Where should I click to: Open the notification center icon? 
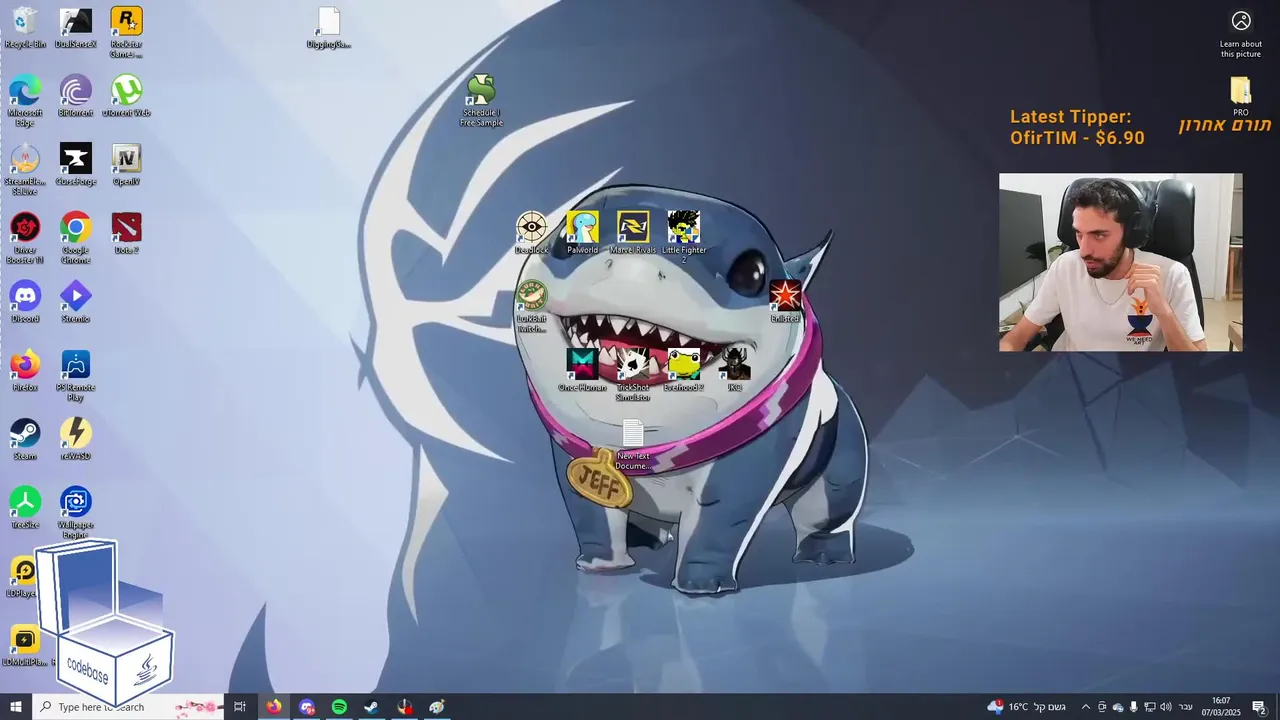(1259, 707)
